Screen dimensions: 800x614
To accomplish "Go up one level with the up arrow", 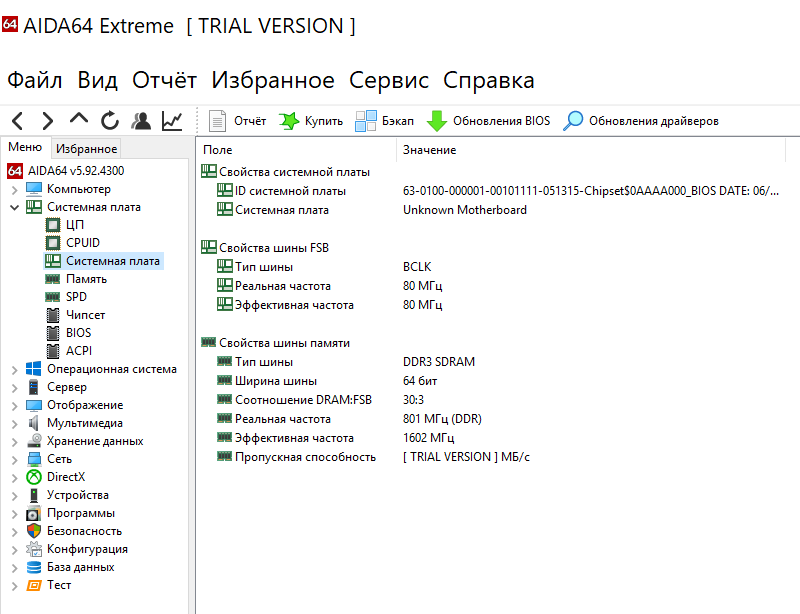I will coord(79,119).
